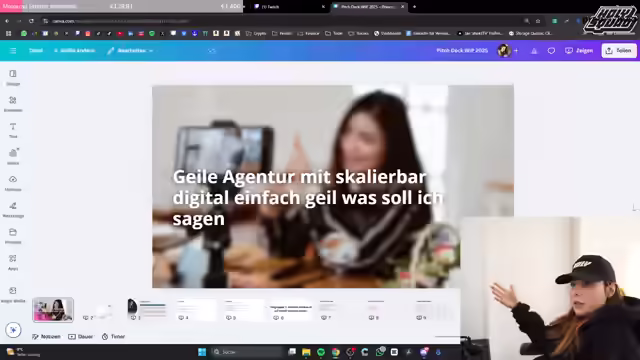The width and height of the screenshot is (640, 360).
Task: Select slide 1 thumbnail in the filmstrip
Action: (53, 310)
